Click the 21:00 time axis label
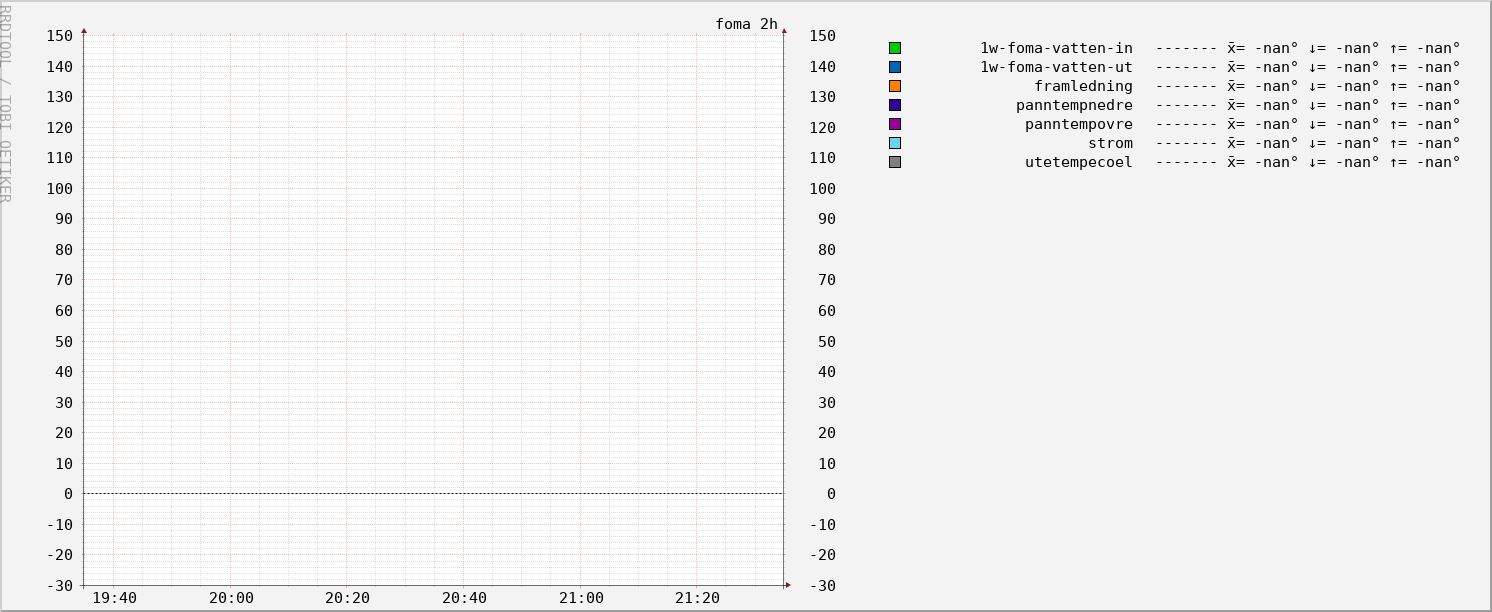The width and height of the screenshot is (1492, 612). click(581, 598)
